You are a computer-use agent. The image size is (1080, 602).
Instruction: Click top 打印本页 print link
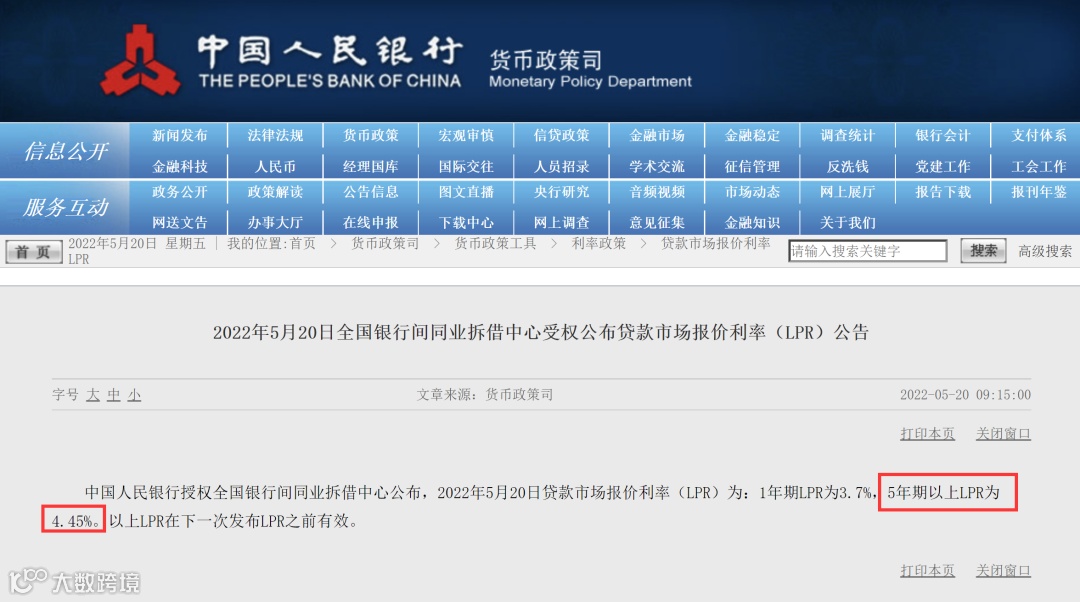tap(927, 433)
